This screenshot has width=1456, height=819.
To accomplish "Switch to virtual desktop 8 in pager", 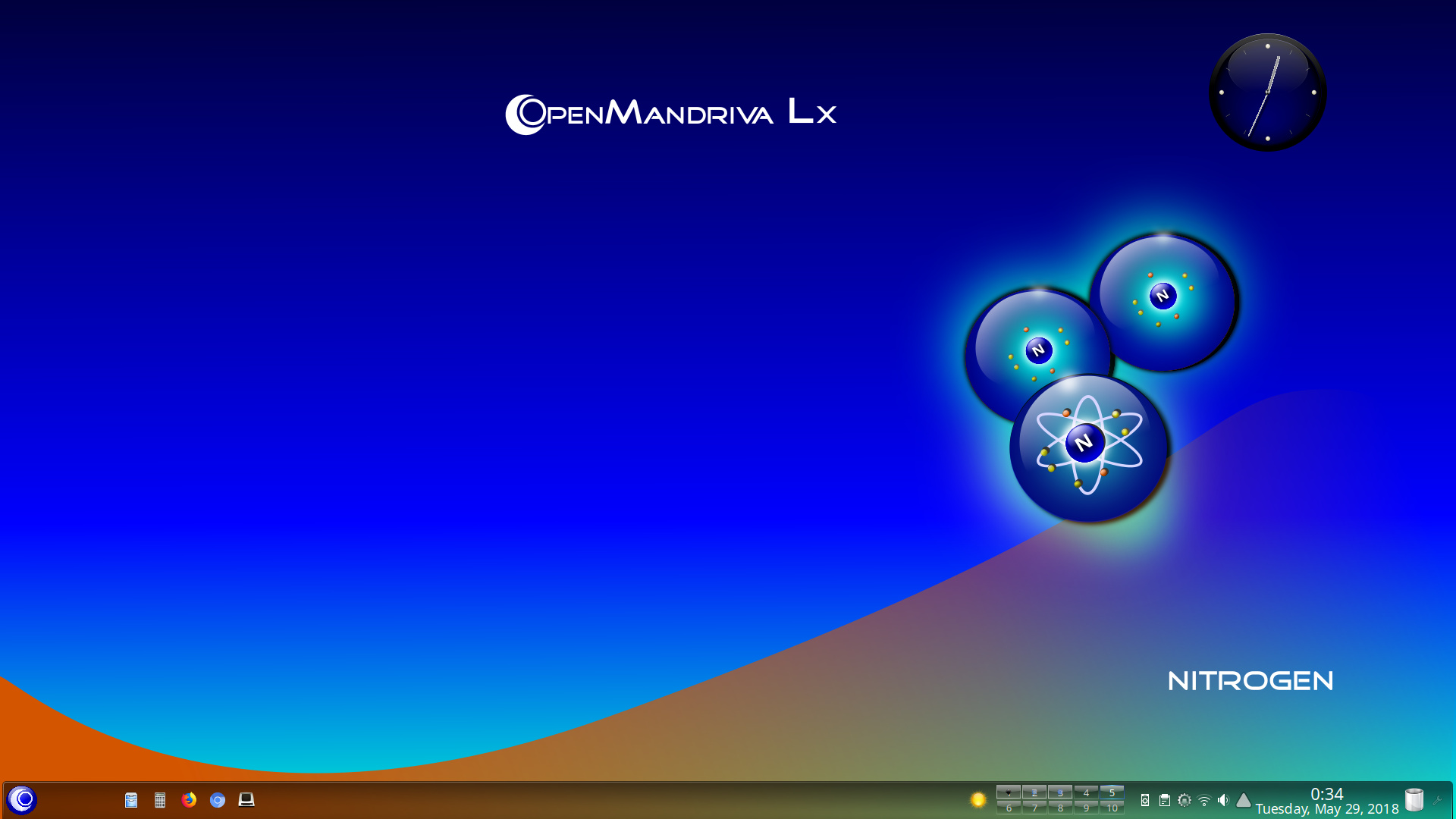I will pos(1060,808).
